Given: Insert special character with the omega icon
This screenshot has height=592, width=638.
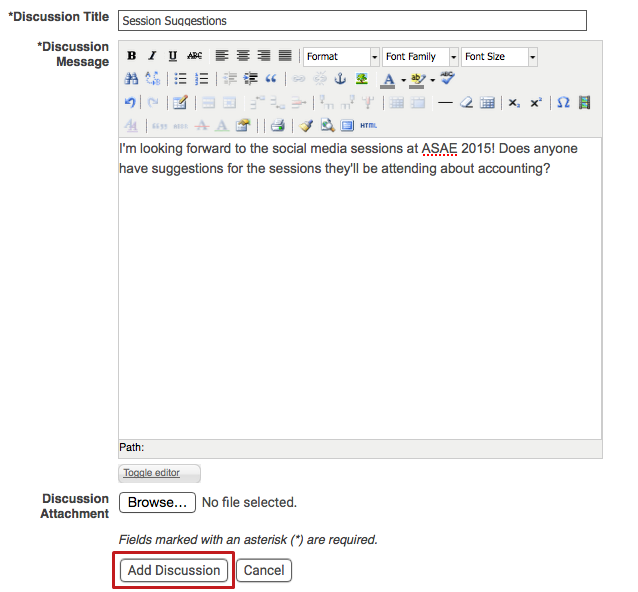Looking at the screenshot, I should pos(563,102).
